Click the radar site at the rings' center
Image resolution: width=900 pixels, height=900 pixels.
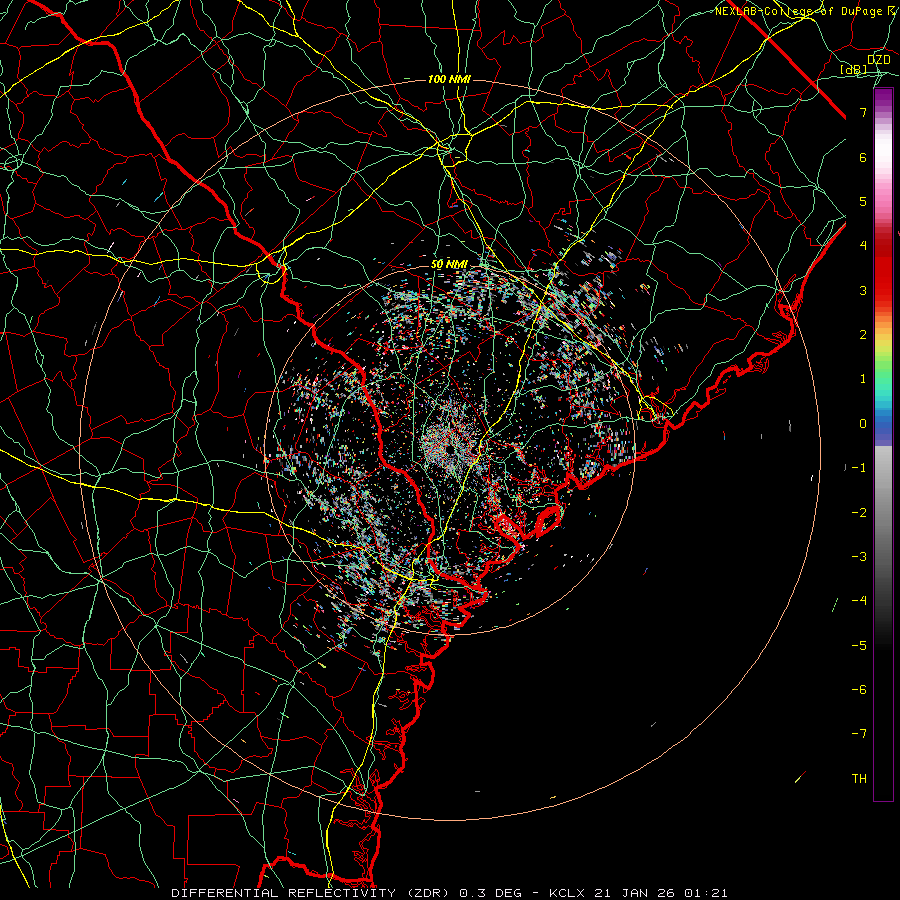tap(449, 449)
